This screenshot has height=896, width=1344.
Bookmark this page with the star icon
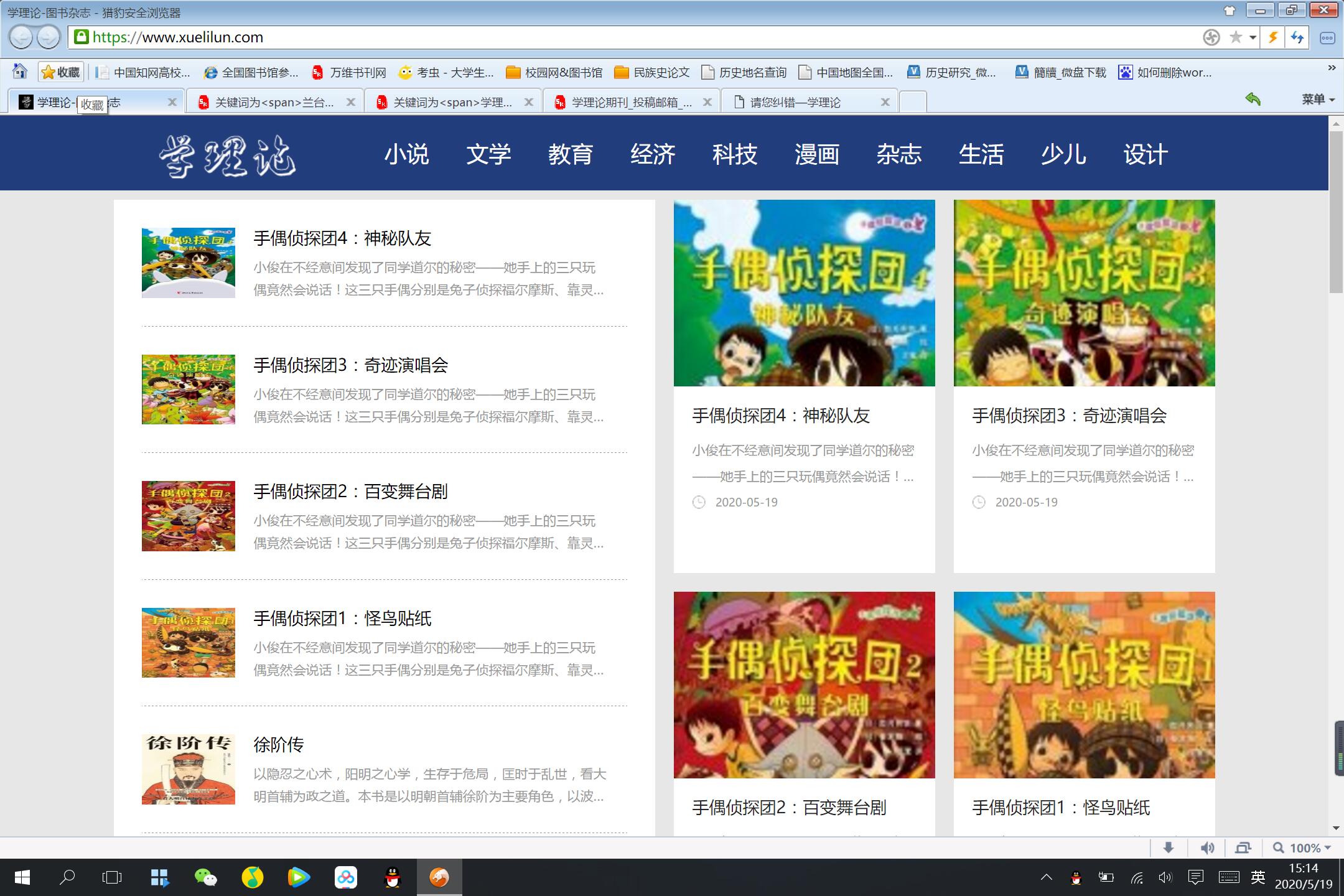(x=1236, y=37)
